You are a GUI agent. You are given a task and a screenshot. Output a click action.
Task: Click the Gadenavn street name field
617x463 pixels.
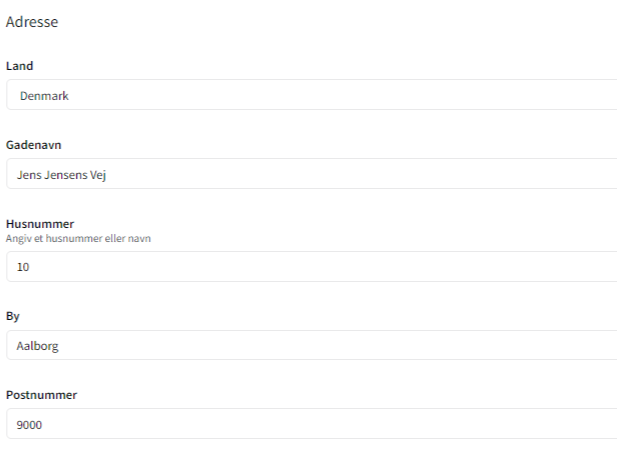[310, 174]
